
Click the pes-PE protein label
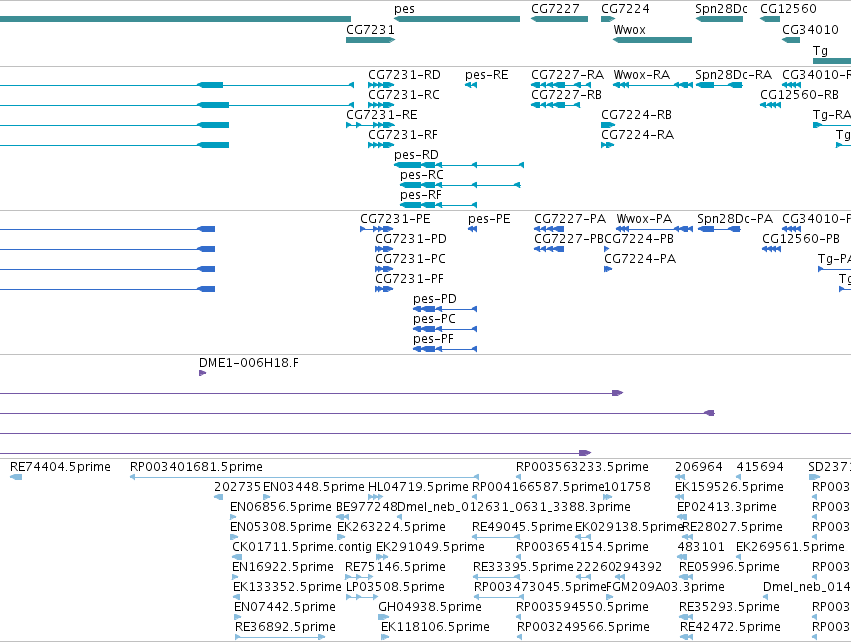(x=489, y=219)
